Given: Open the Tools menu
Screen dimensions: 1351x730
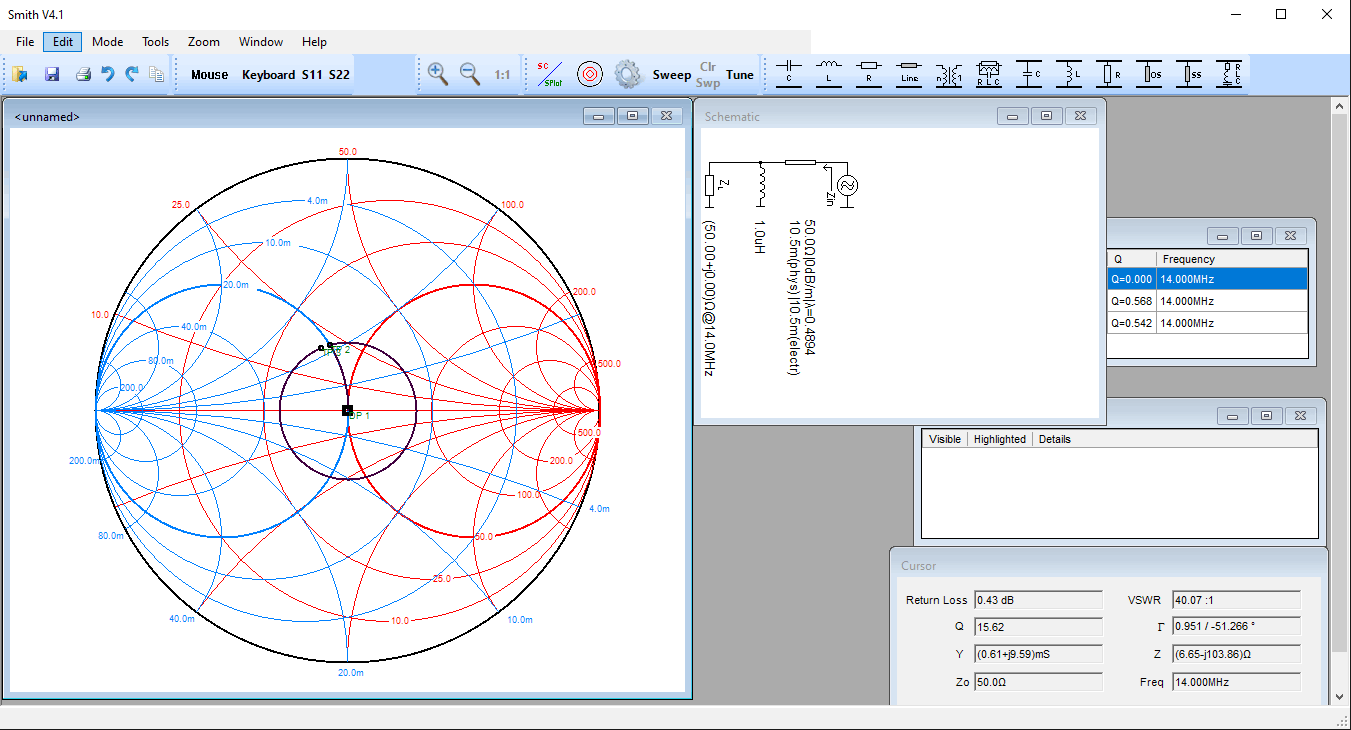Looking at the screenshot, I should [155, 42].
